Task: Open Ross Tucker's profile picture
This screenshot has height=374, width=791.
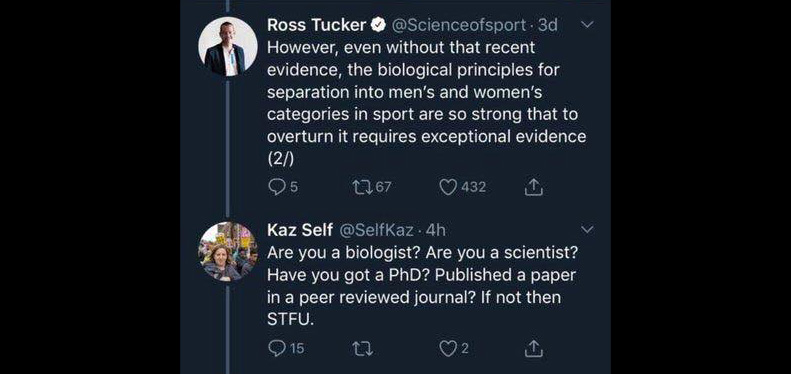Action: pyautogui.click(x=228, y=46)
